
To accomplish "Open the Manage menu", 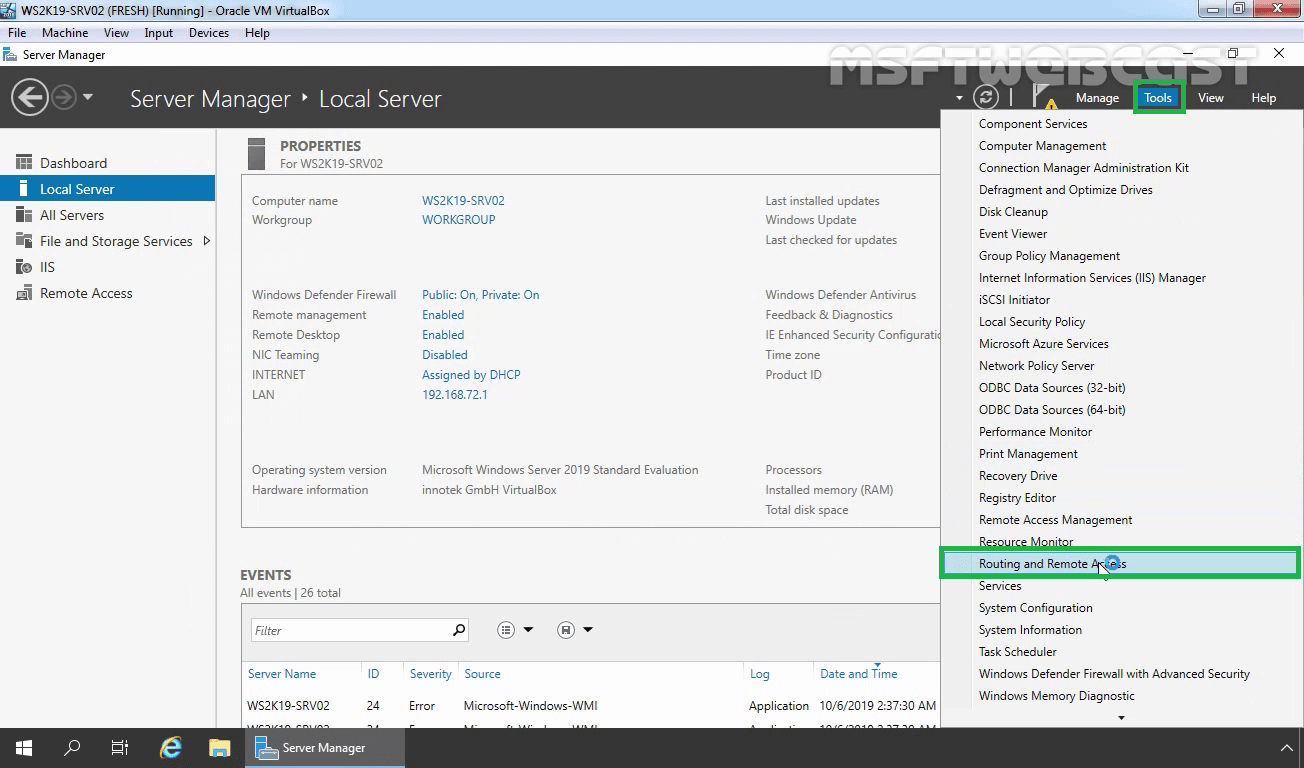I will point(1097,98).
